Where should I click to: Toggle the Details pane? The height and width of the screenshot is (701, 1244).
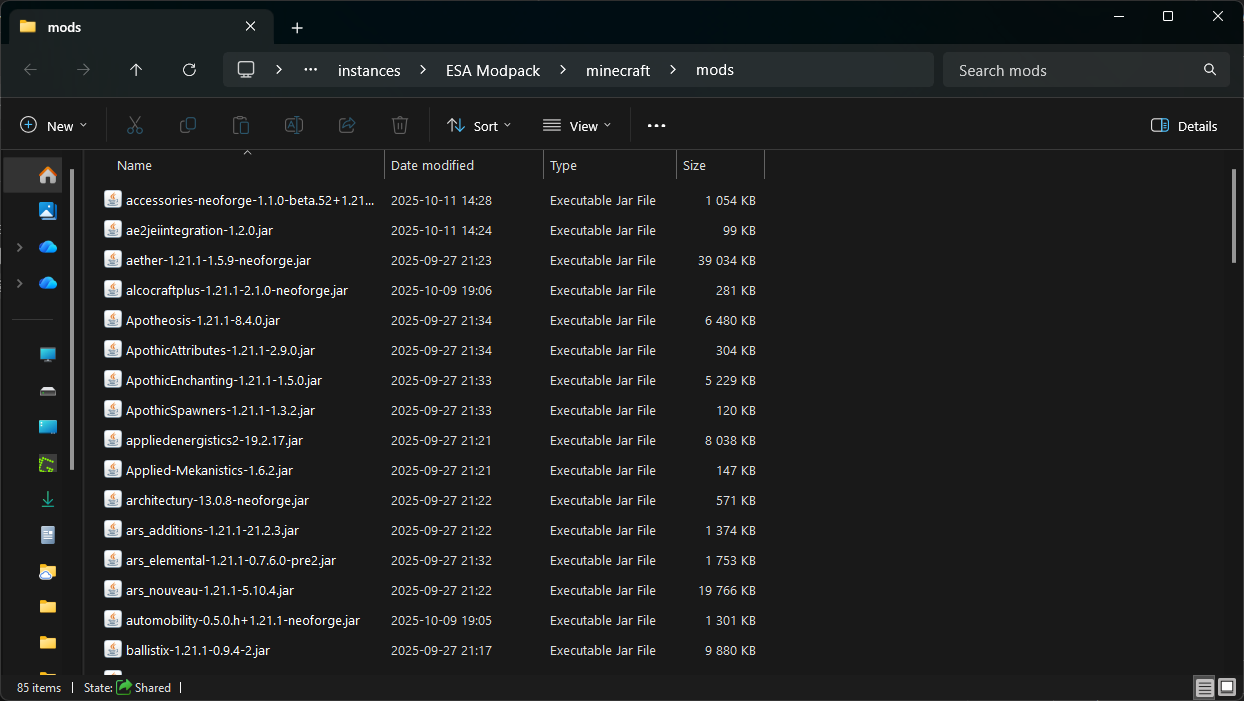tap(1184, 126)
